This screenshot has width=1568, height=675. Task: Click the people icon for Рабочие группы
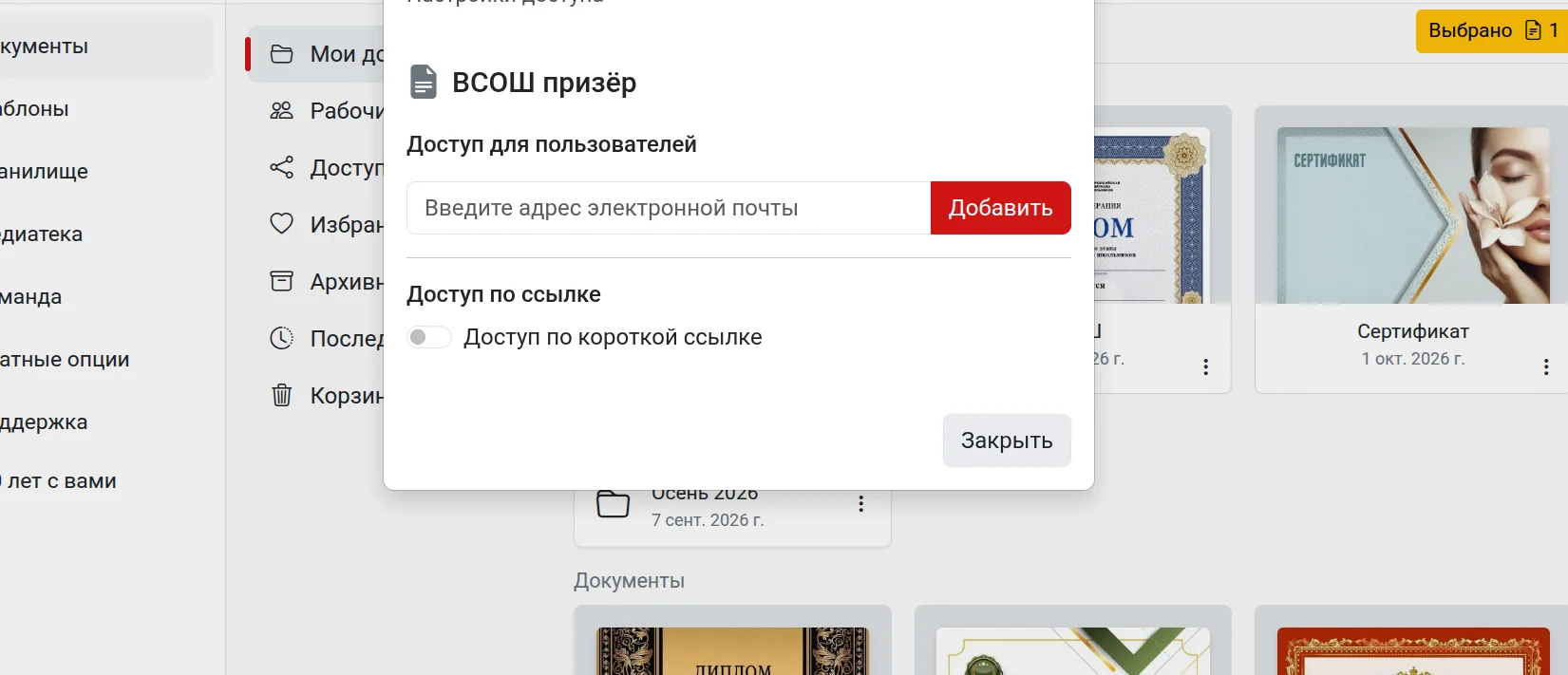(x=282, y=111)
